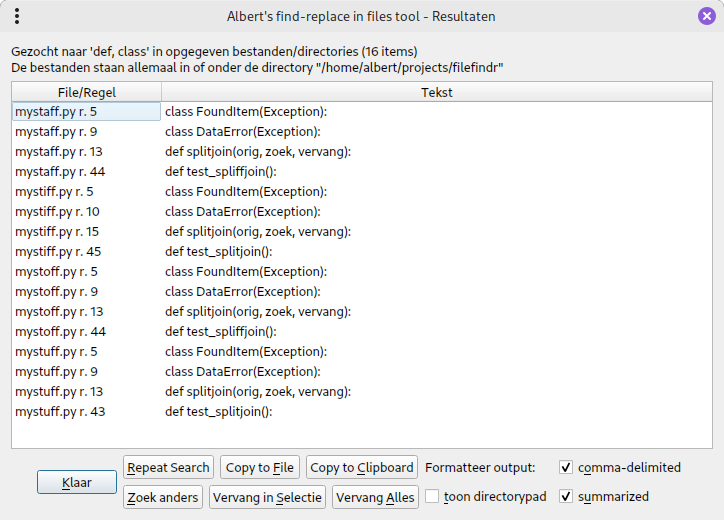Select row mystiff.py r. 15
The height and width of the screenshot is (520, 724).
click(362, 231)
